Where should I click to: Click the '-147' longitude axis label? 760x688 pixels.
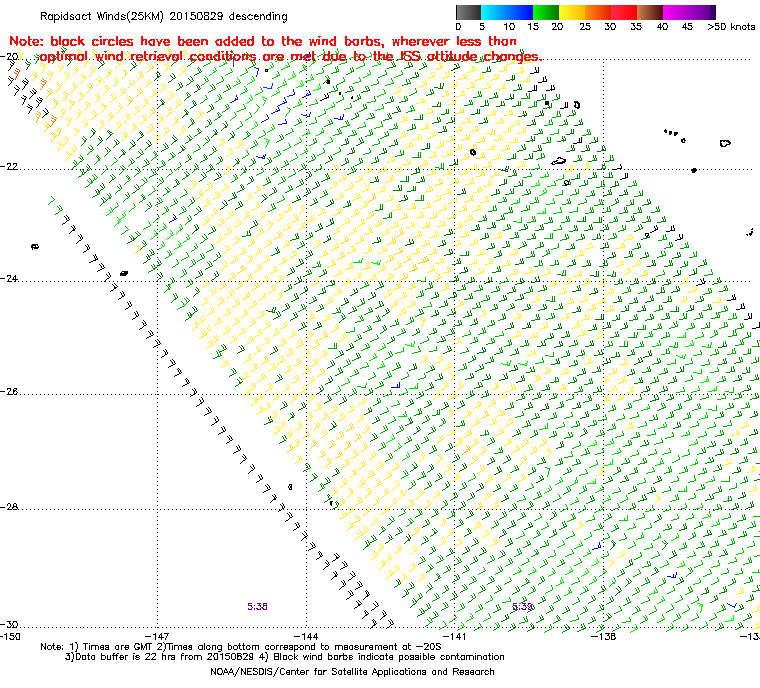[158, 636]
